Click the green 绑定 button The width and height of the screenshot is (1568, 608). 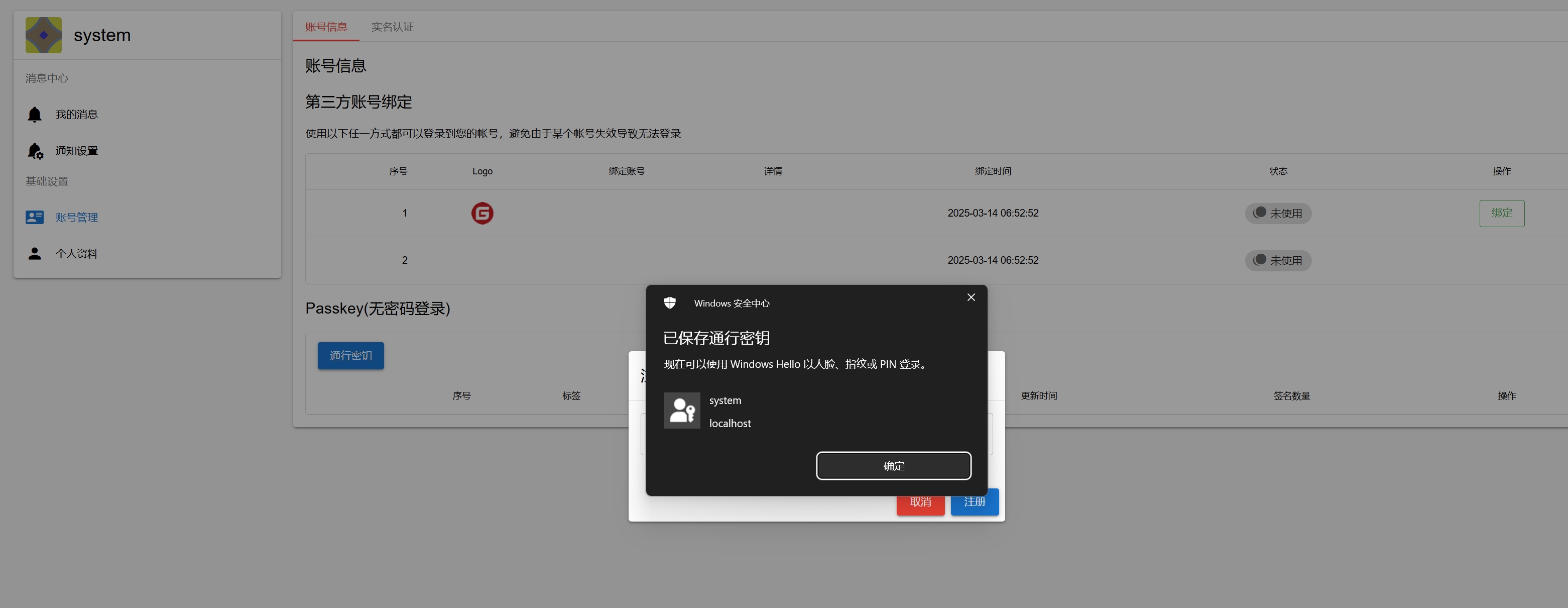coord(1502,213)
